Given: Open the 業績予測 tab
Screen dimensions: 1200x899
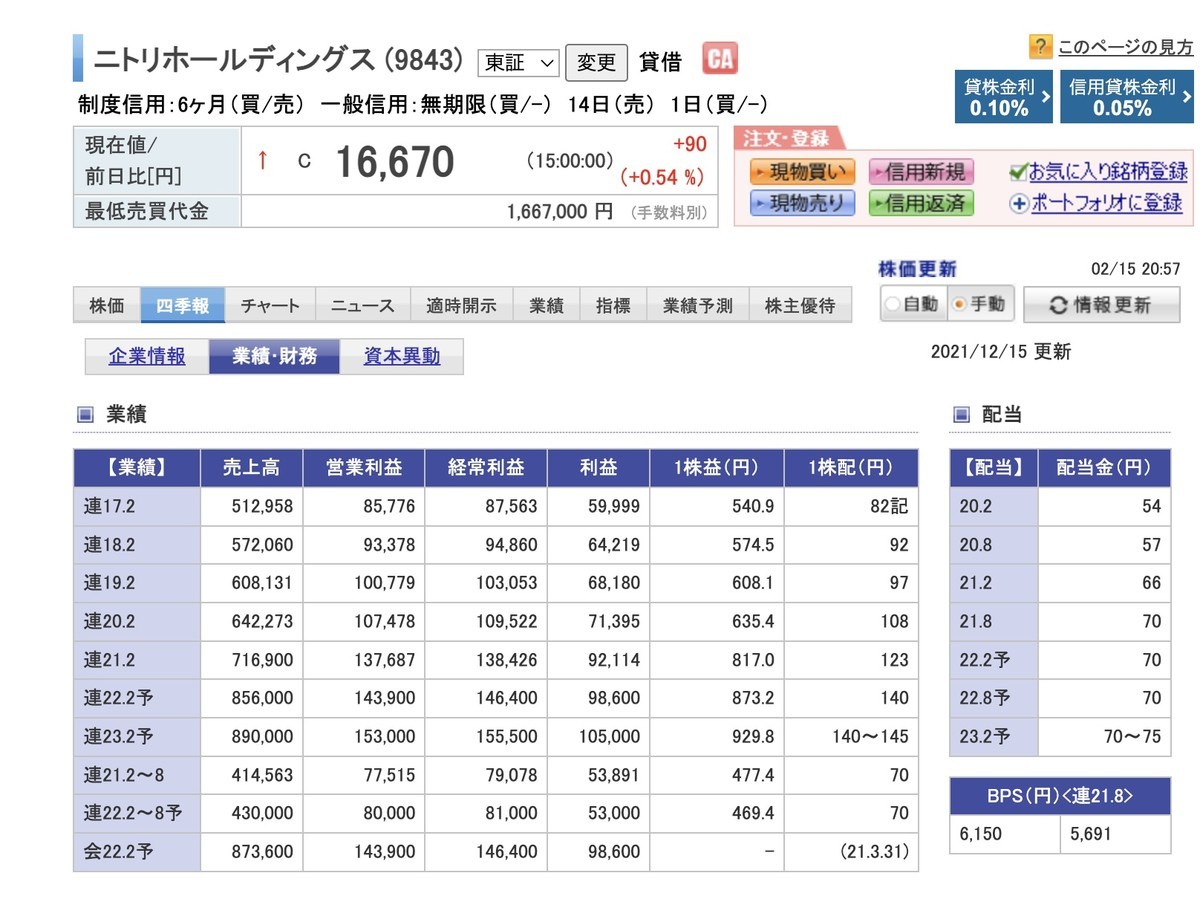Looking at the screenshot, I should [x=697, y=306].
